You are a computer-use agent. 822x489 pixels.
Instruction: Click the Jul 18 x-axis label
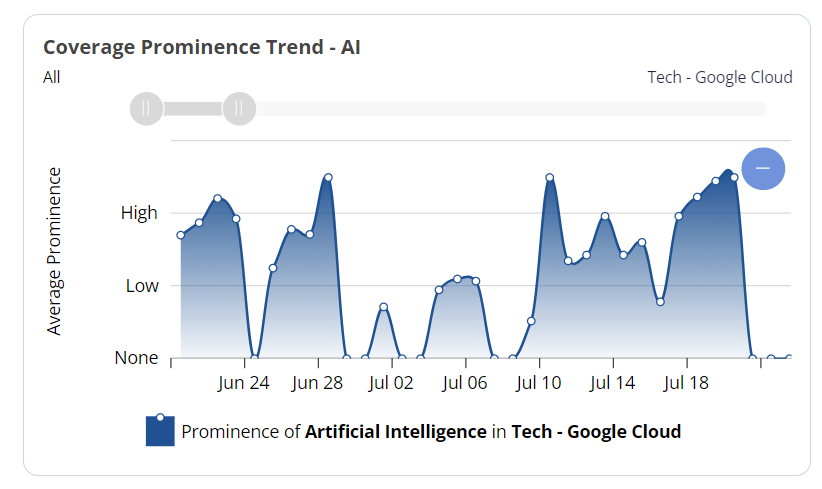pos(686,383)
